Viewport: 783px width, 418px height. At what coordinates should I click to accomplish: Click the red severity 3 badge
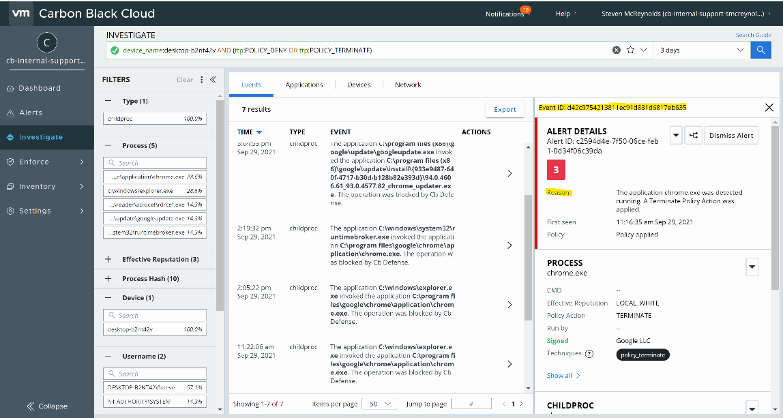click(x=556, y=170)
